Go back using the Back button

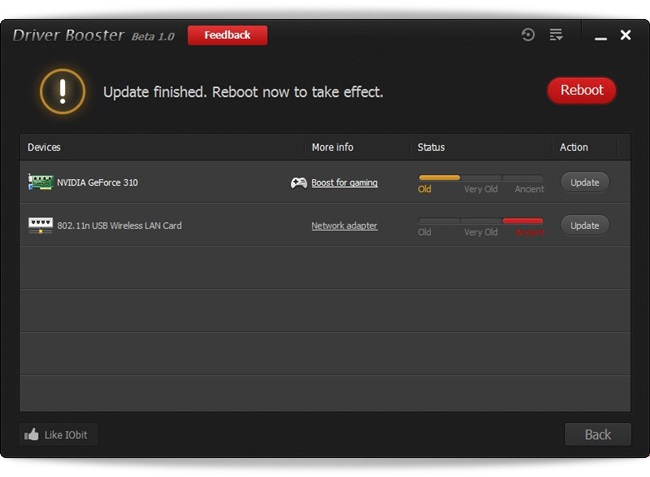tap(598, 434)
